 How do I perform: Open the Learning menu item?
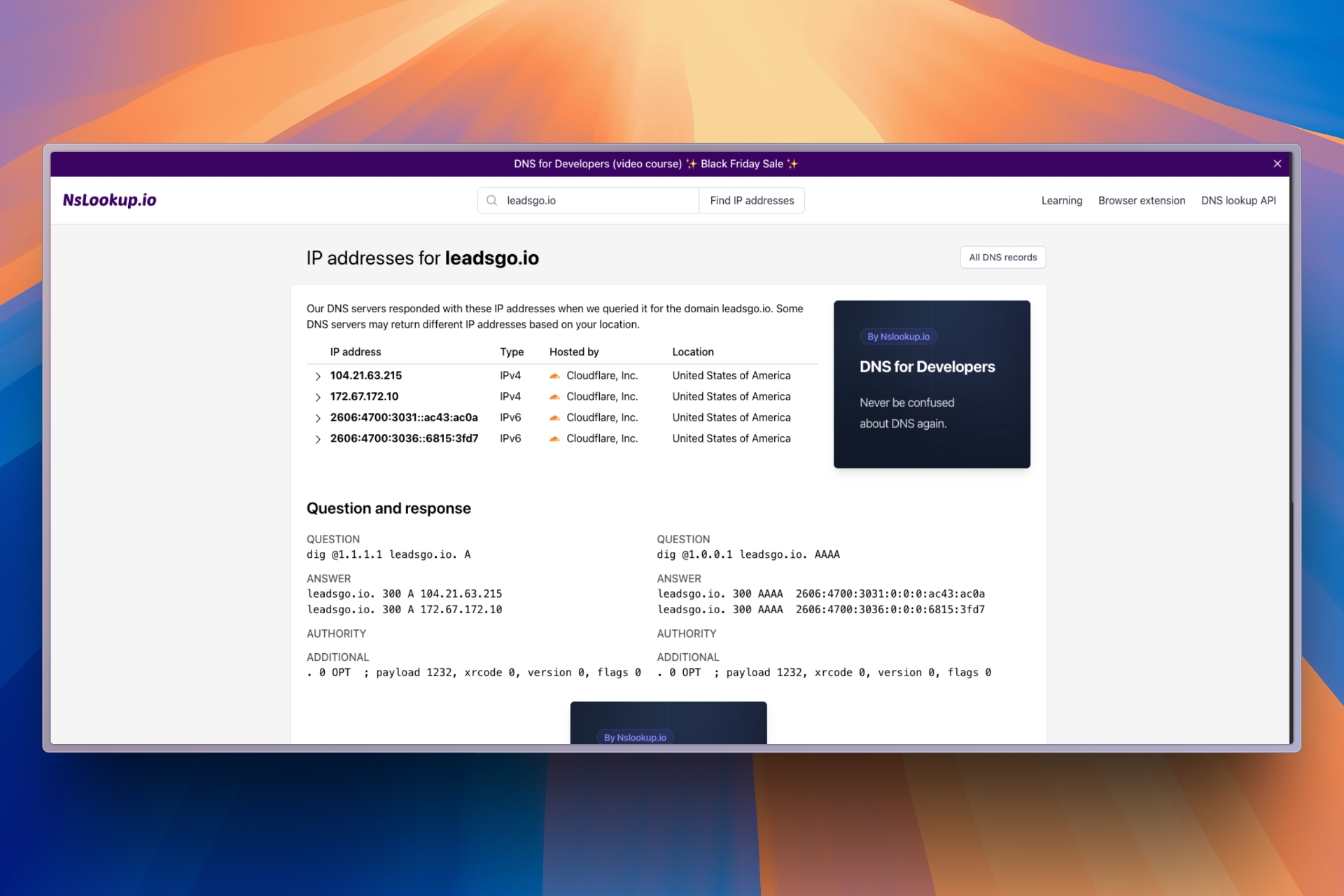click(1061, 200)
